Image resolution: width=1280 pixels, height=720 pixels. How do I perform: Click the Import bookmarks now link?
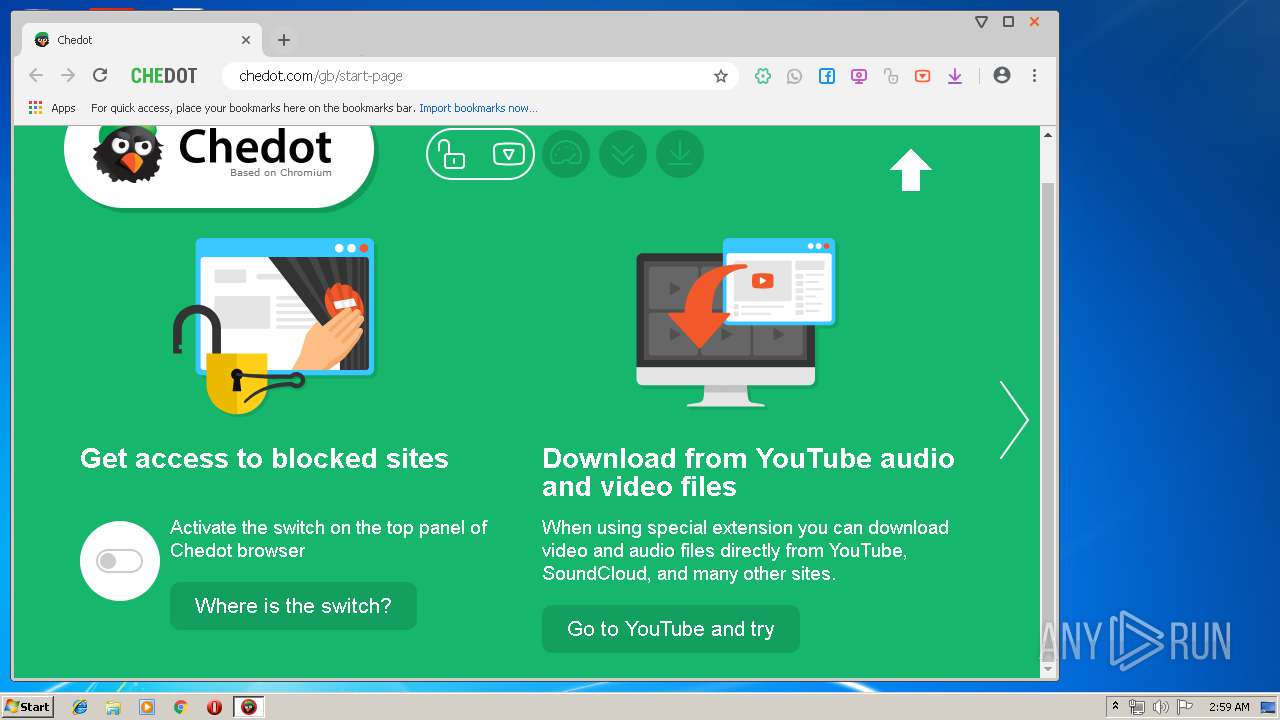(478, 108)
